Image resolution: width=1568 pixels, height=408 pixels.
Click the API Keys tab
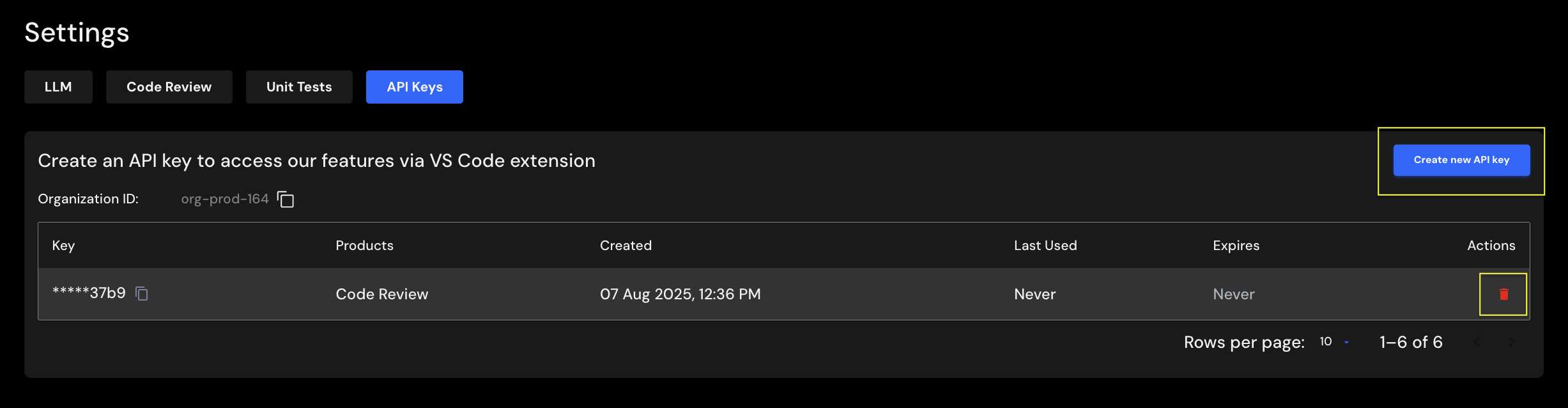pos(414,87)
